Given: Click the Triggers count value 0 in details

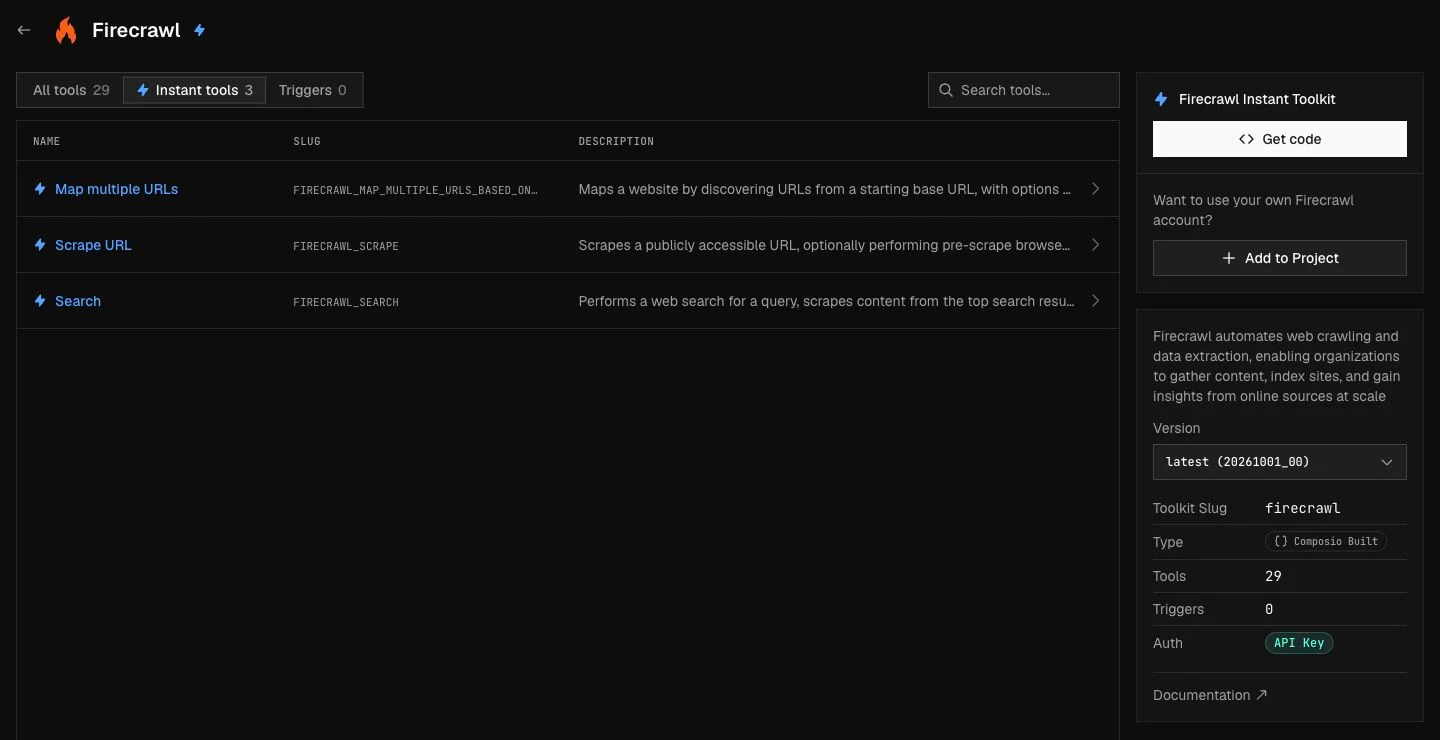Looking at the screenshot, I should point(1269,609).
